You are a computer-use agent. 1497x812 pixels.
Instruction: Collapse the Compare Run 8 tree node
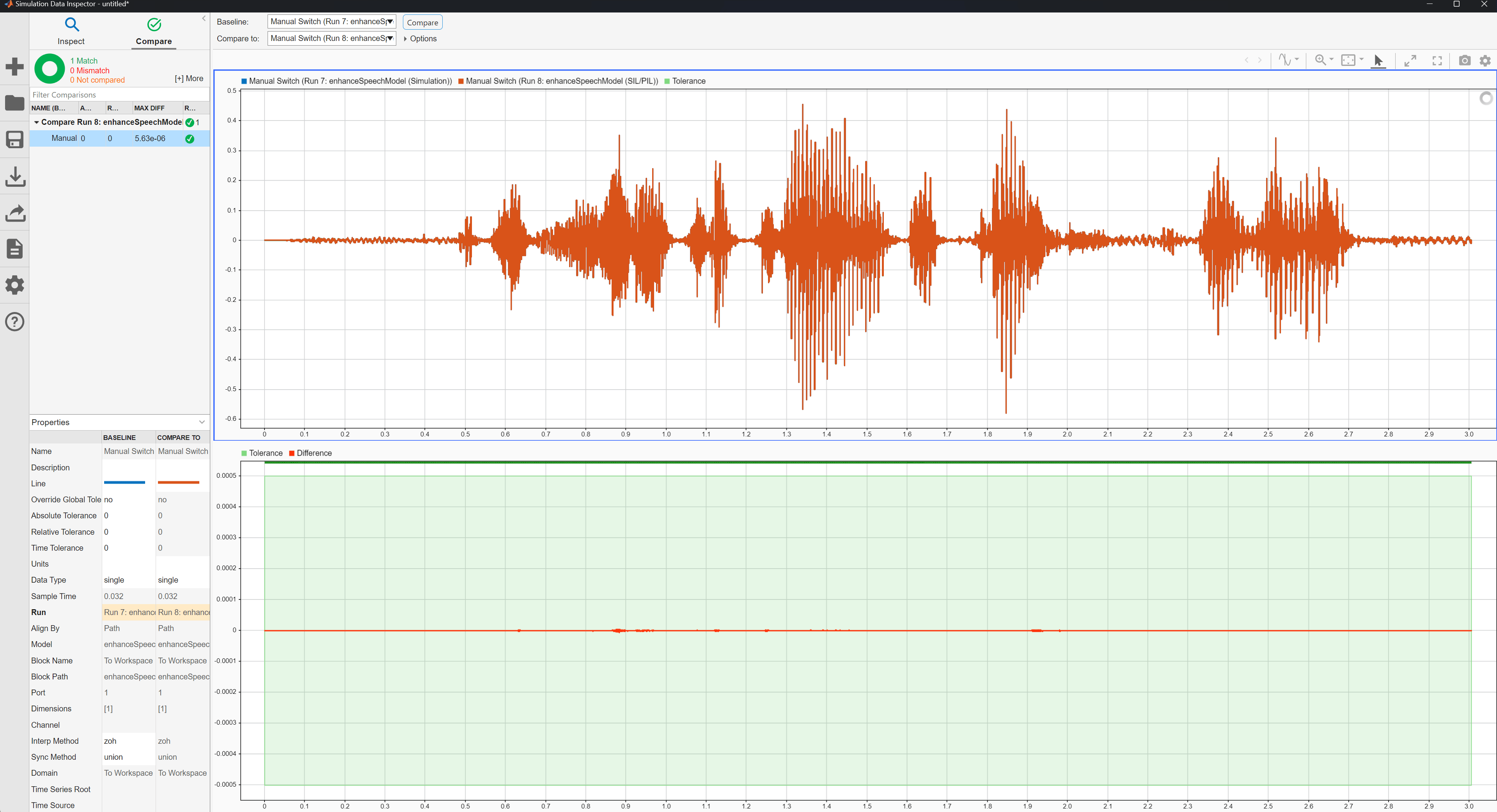tap(37, 122)
